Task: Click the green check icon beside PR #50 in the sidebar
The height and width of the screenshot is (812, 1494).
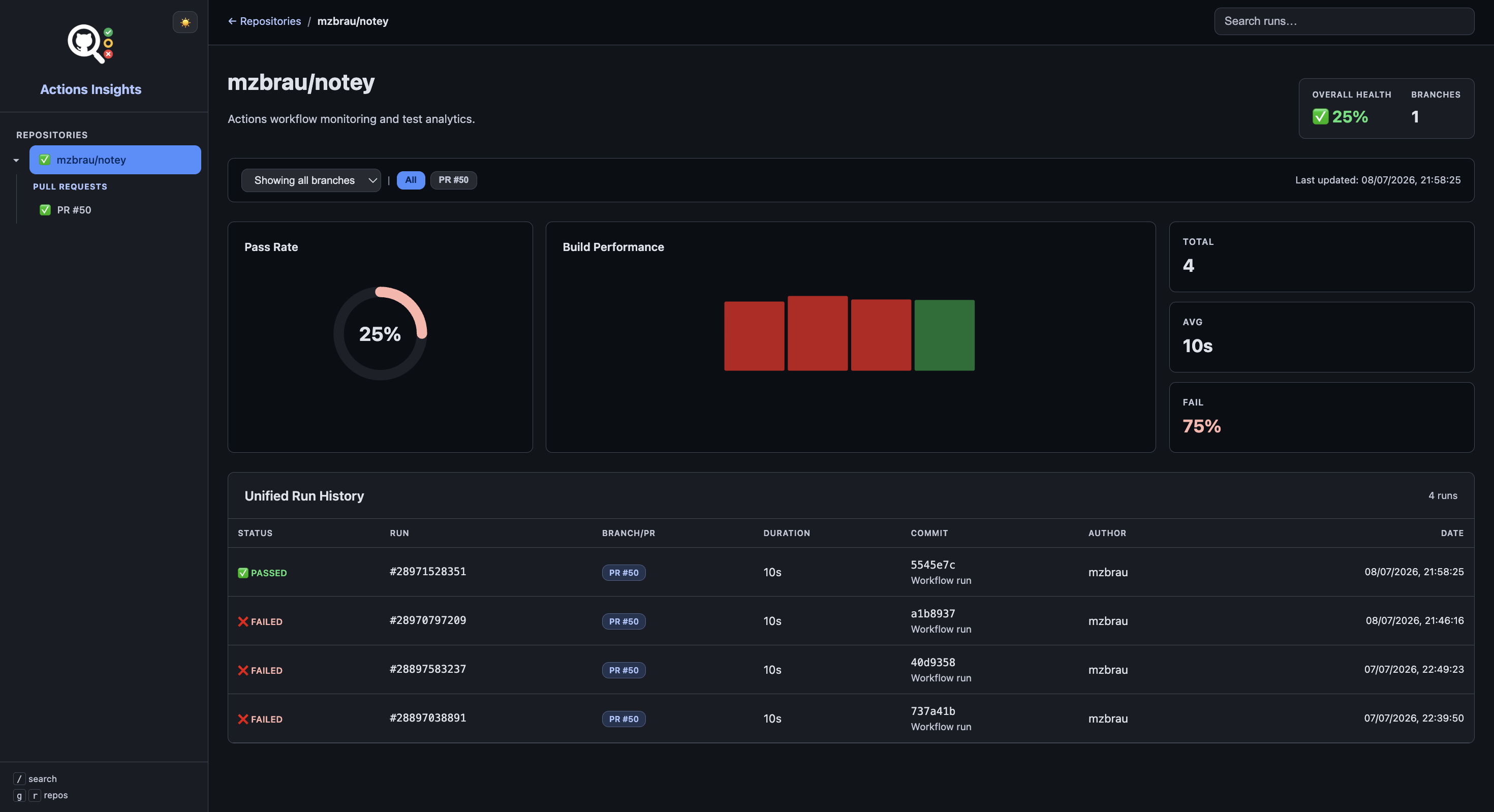Action: pos(45,210)
